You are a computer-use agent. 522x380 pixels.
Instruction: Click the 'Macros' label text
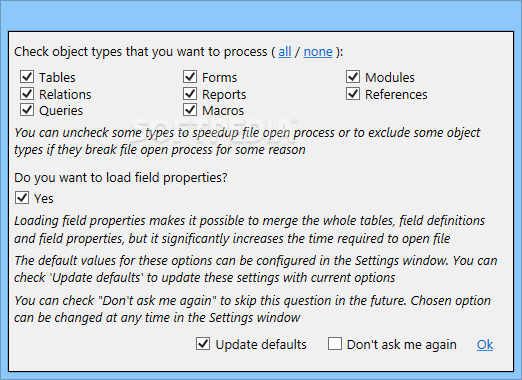point(223,111)
